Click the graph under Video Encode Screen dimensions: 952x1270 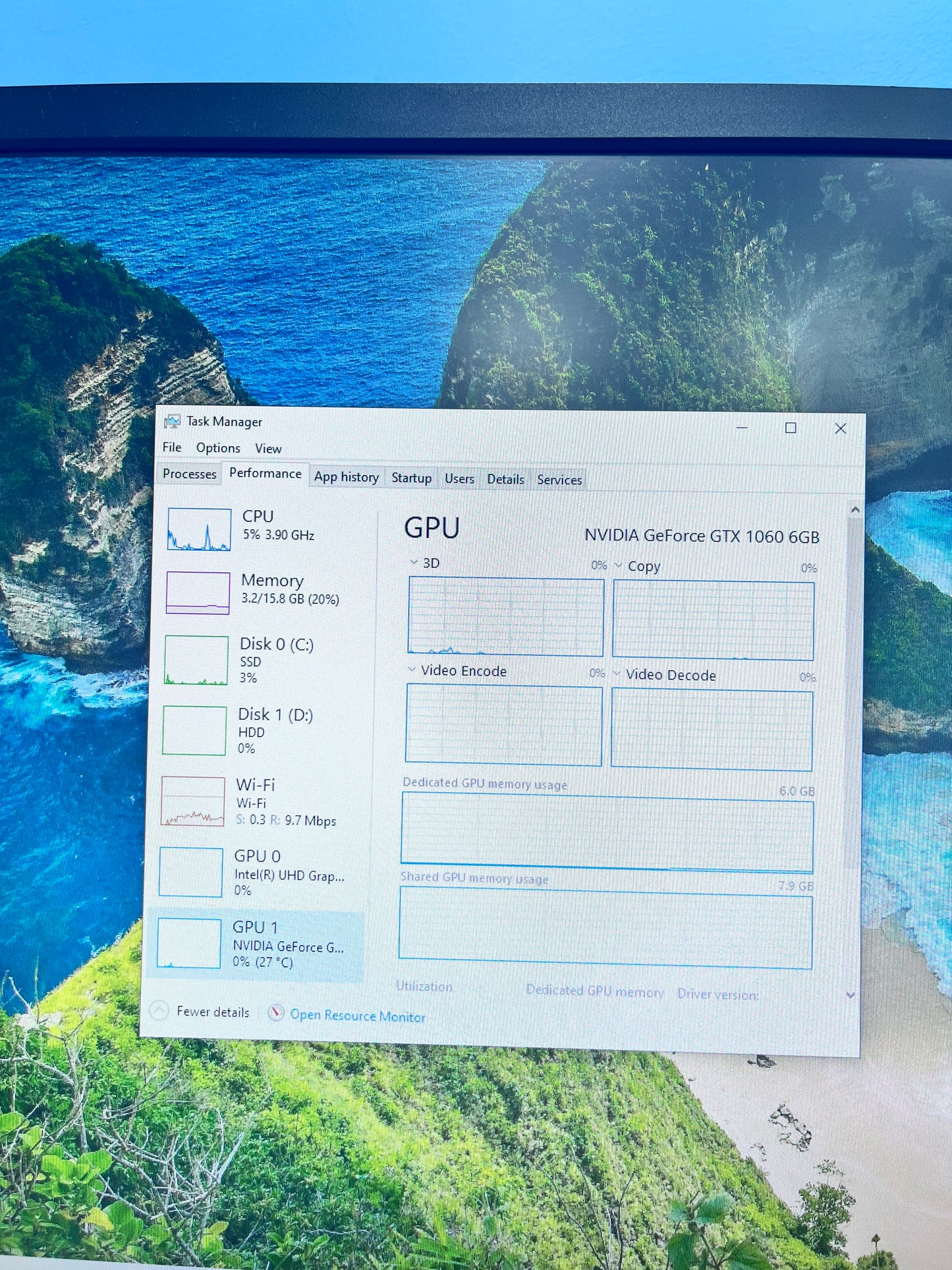(x=504, y=725)
